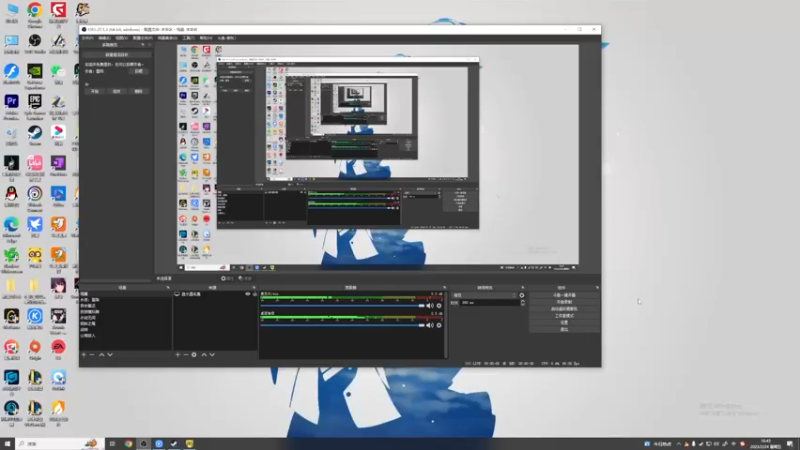Adjust transition duration stepper arrows
The image size is (800, 450).
(522, 303)
